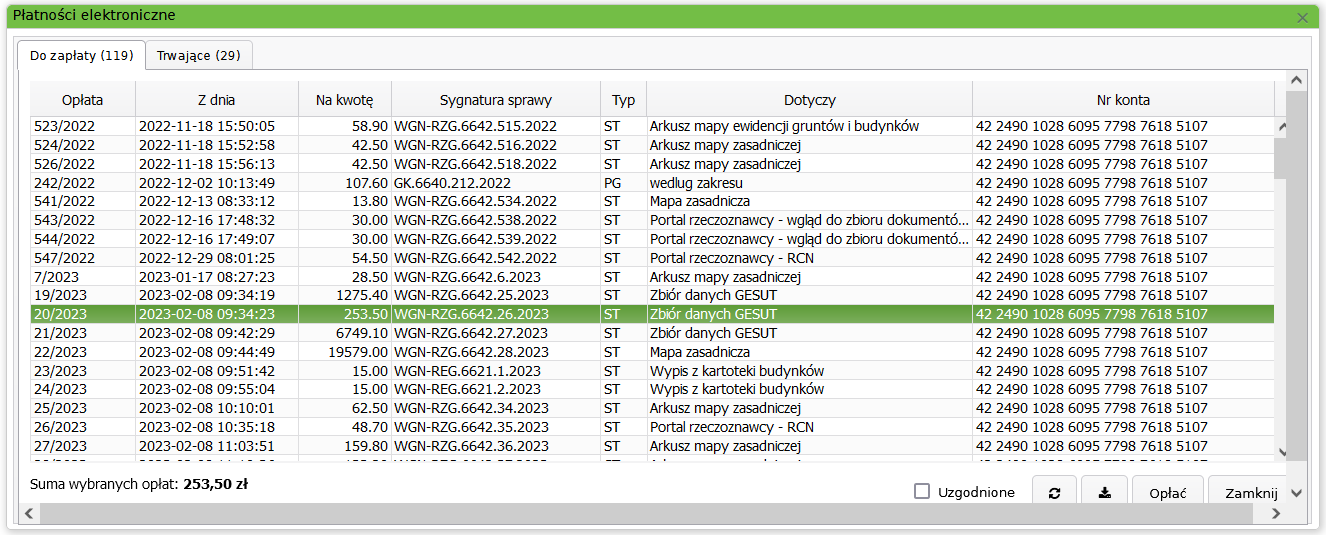Screen dimensions: 1326x535
Task: Click the horizontal scrollbar right arrow
Action: click(x=1275, y=513)
